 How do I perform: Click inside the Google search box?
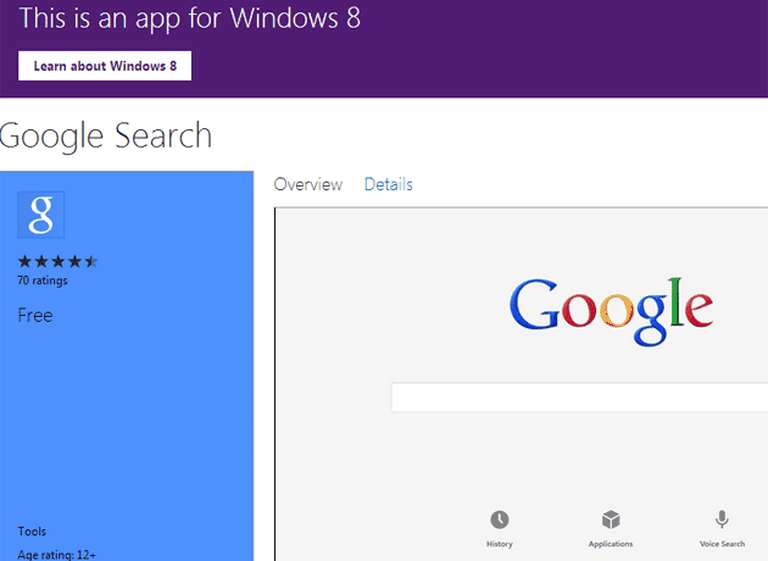[x=578, y=397]
